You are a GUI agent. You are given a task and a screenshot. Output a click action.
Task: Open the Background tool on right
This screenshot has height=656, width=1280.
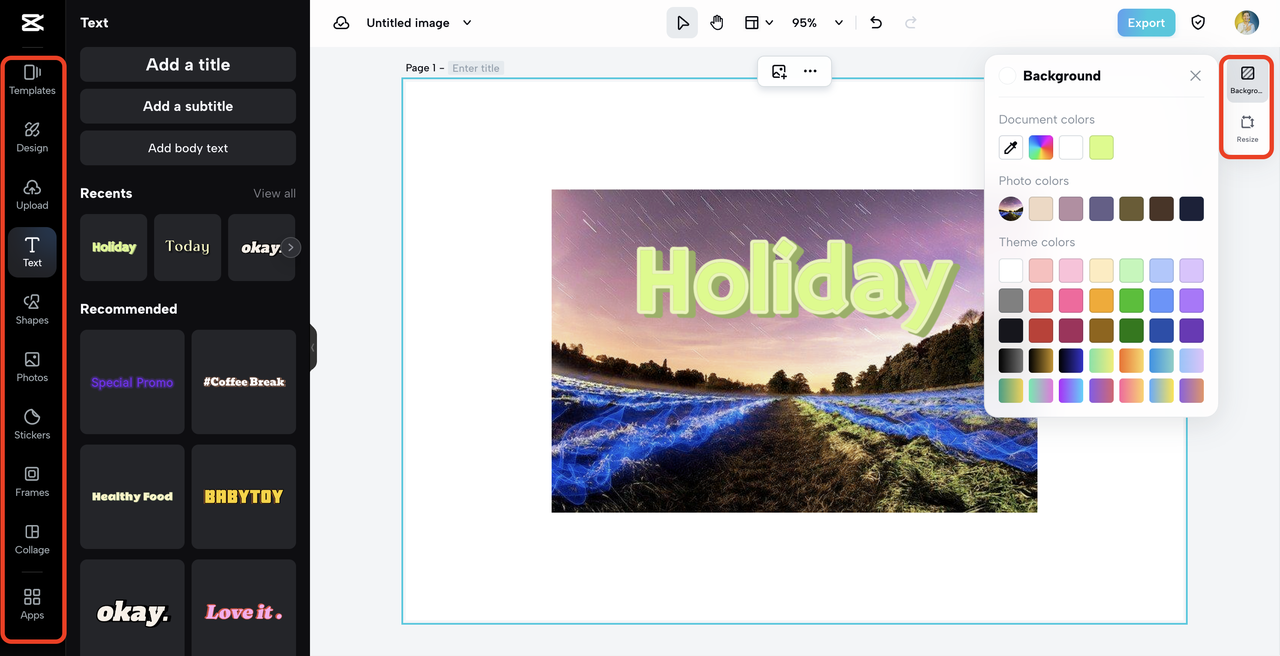pos(1247,80)
